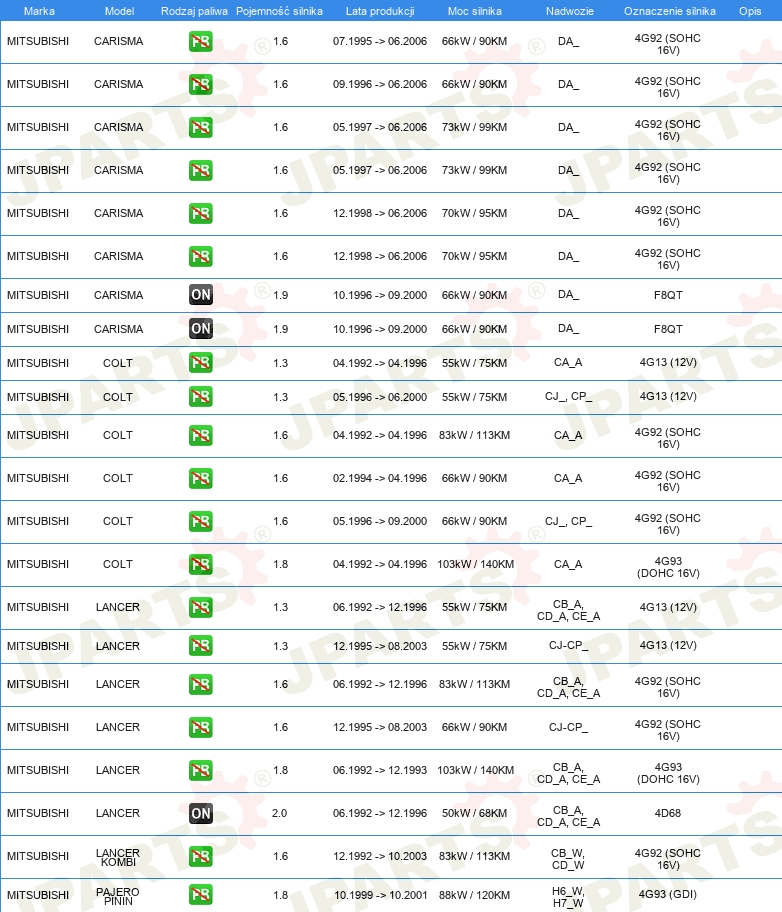The width and height of the screenshot is (782, 912).
Task: Click petrol icon in PAJERO PININ row
Action: (x=201, y=895)
